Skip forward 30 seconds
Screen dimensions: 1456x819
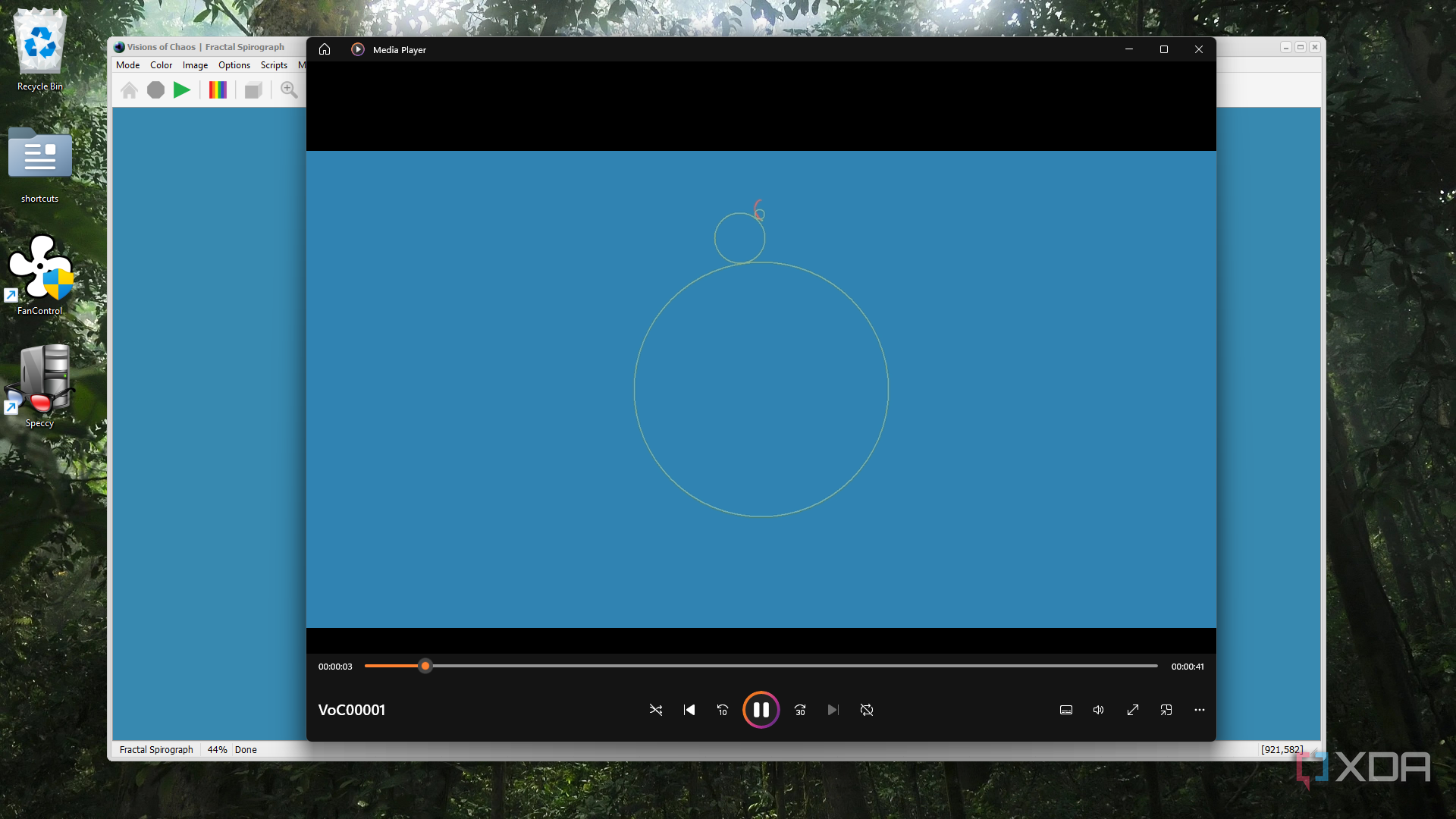tap(800, 710)
